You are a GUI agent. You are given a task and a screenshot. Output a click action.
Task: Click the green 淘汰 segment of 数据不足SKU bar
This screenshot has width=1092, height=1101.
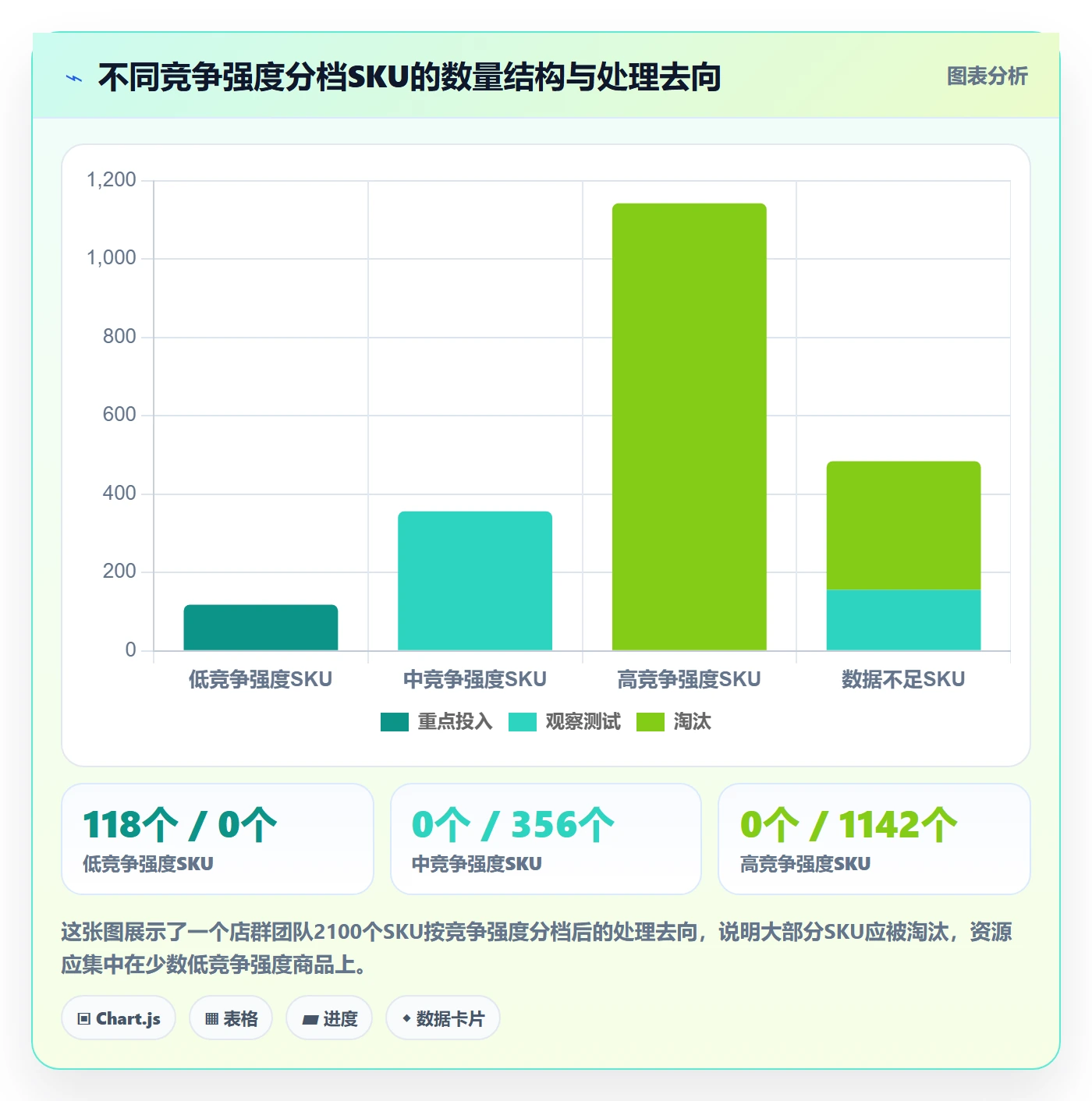pyautogui.click(x=903, y=526)
